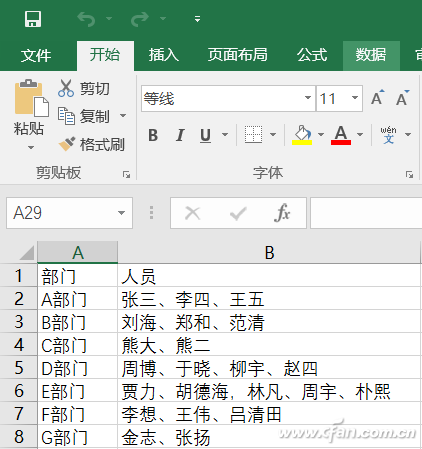Open 字体 dialog launcher

point(409,174)
